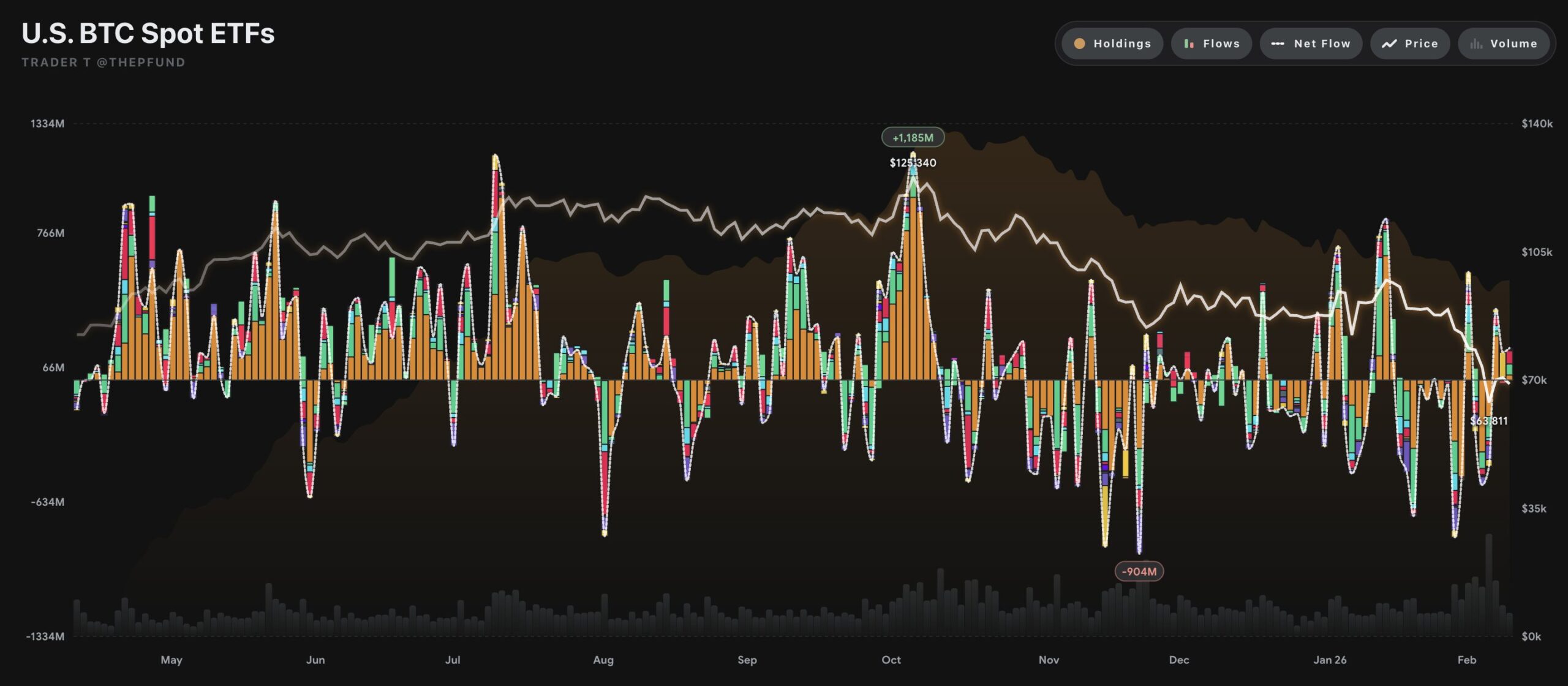Screen dimensions: 1568x686
Task: Click the +1,185M peak inflow label
Action: click(913, 138)
